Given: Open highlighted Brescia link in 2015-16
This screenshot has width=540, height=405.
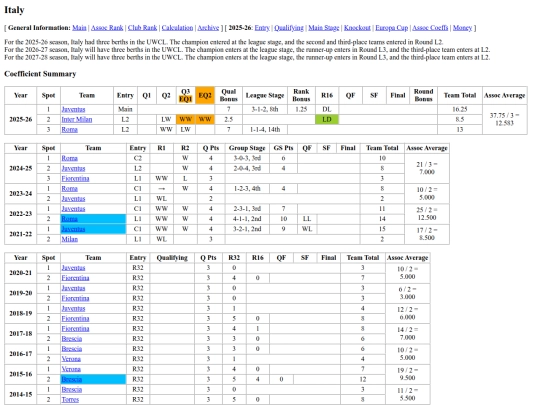Looking at the screenshot, I should coord(72,380).
